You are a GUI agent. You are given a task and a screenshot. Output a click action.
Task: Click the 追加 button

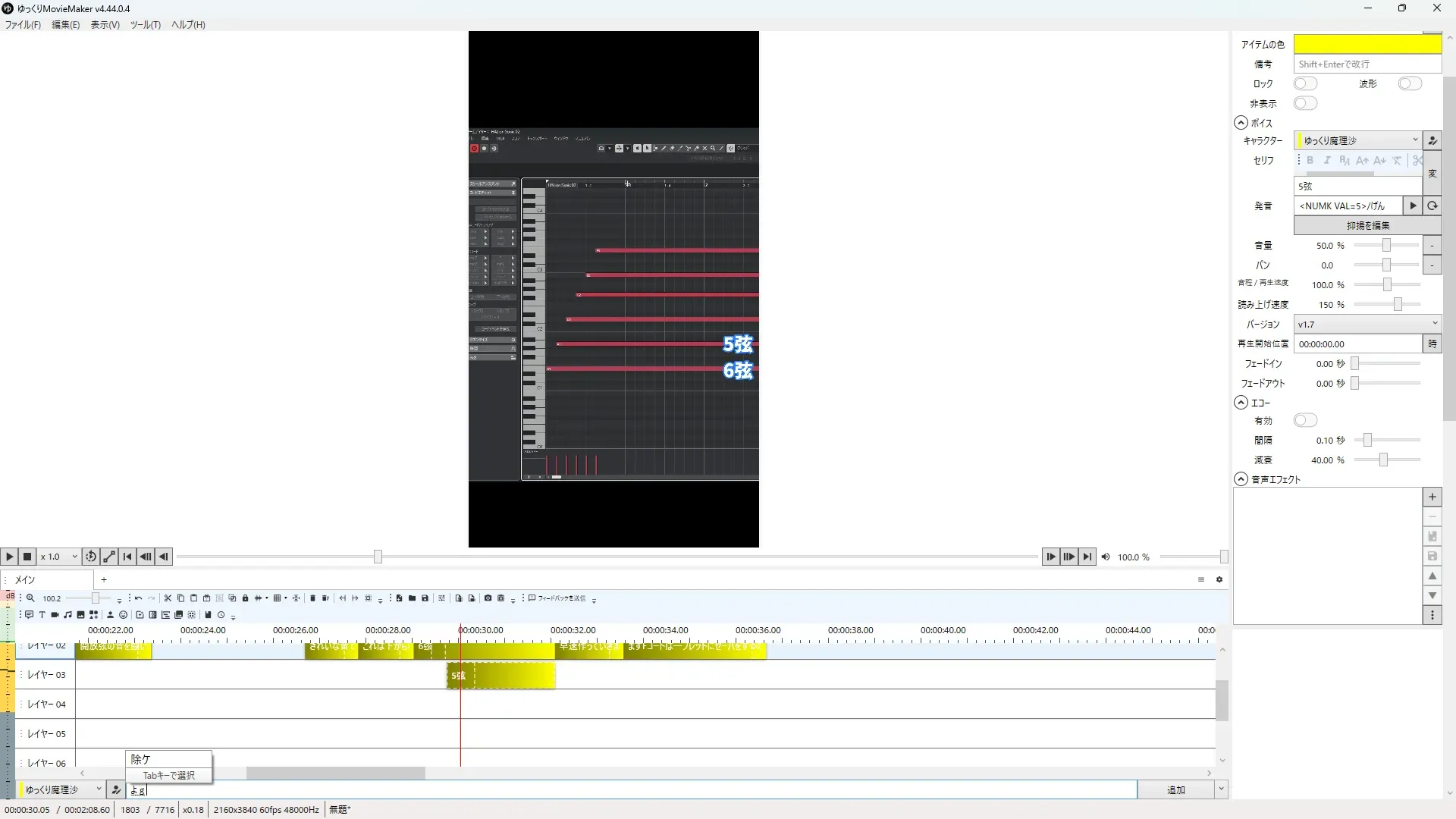(x=1175, y=789)
